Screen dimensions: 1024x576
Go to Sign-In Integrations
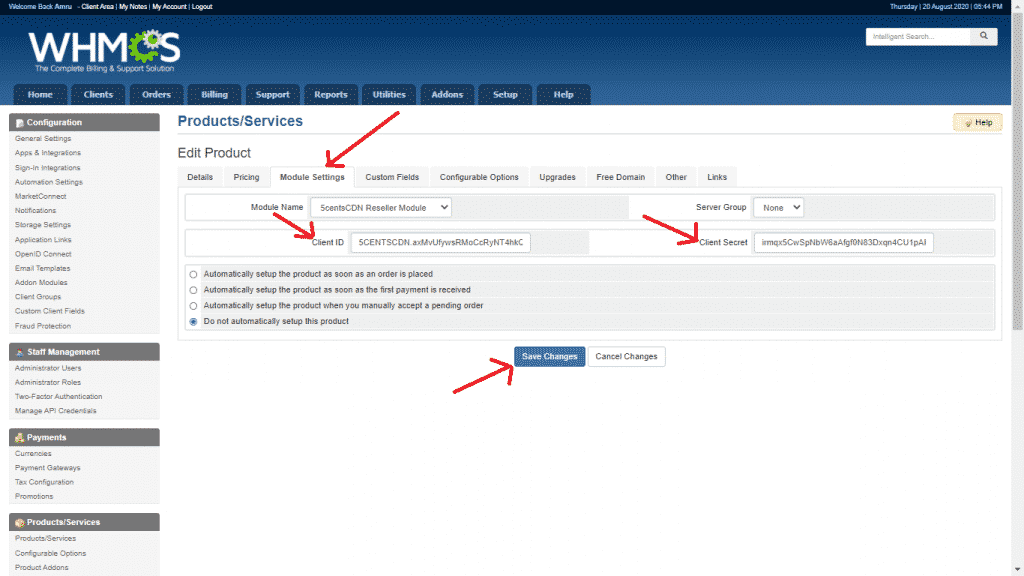click(x=48, y=168)
